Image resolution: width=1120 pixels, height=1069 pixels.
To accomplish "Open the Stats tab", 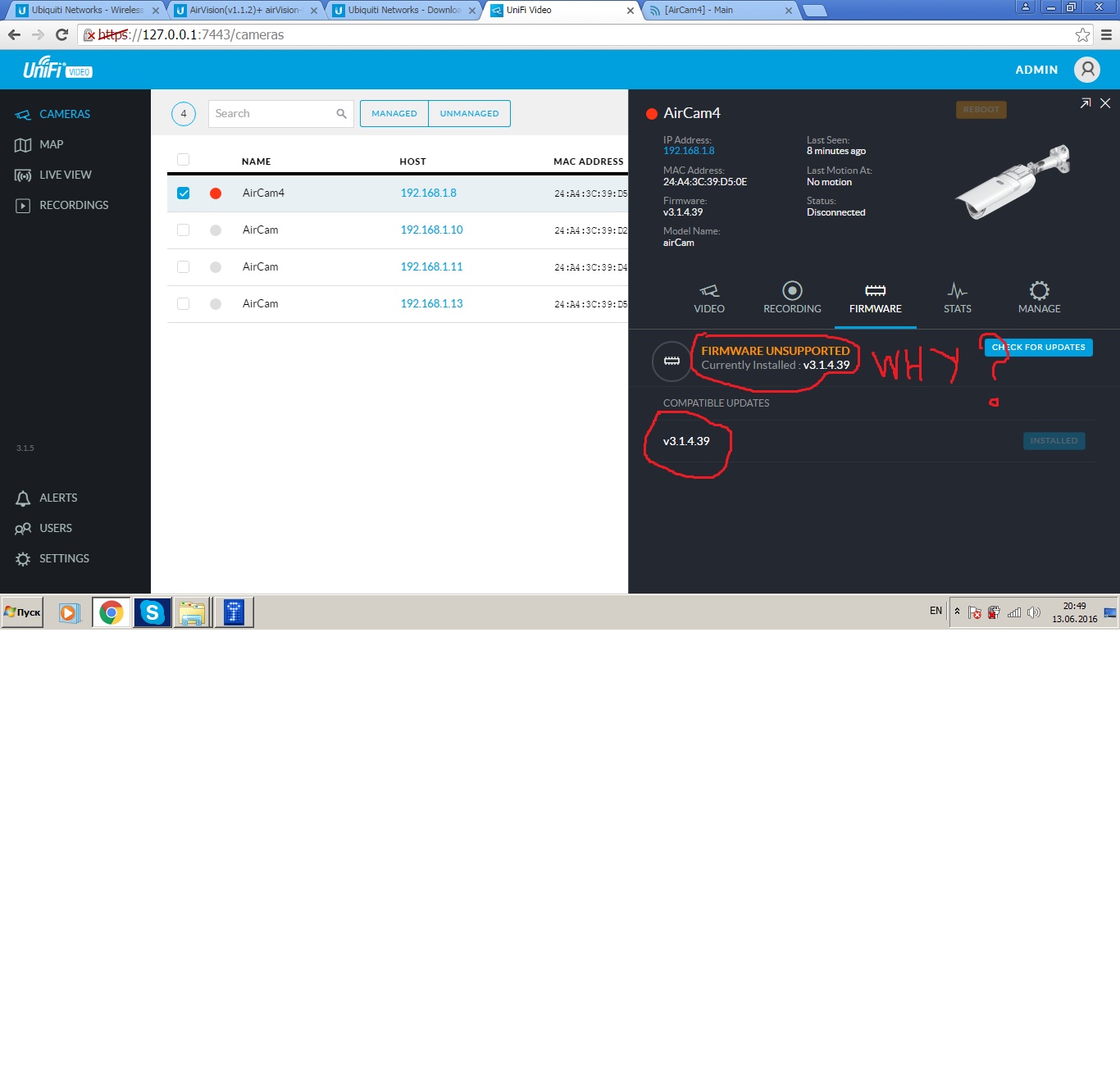I will pos(957,298).
